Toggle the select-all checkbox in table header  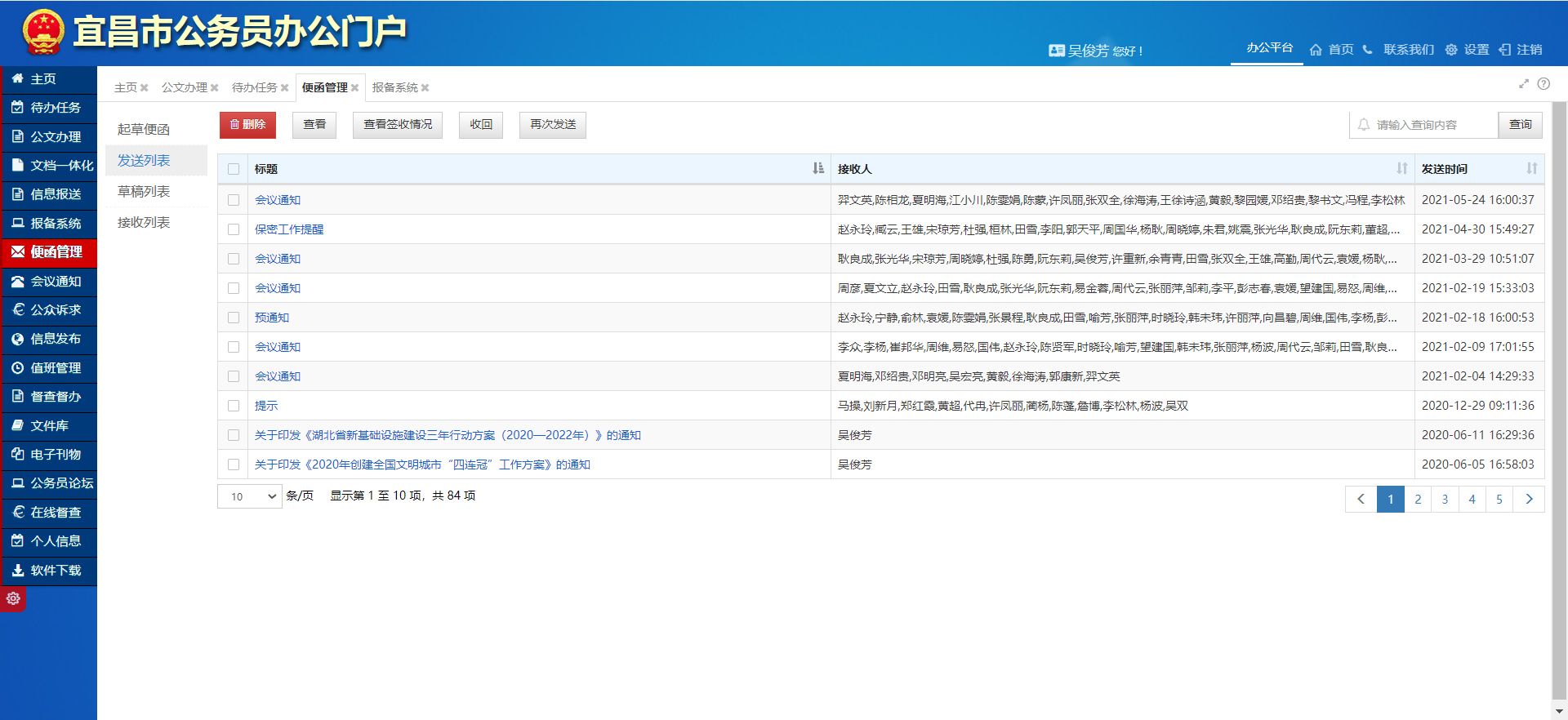(x=234, y=169)
